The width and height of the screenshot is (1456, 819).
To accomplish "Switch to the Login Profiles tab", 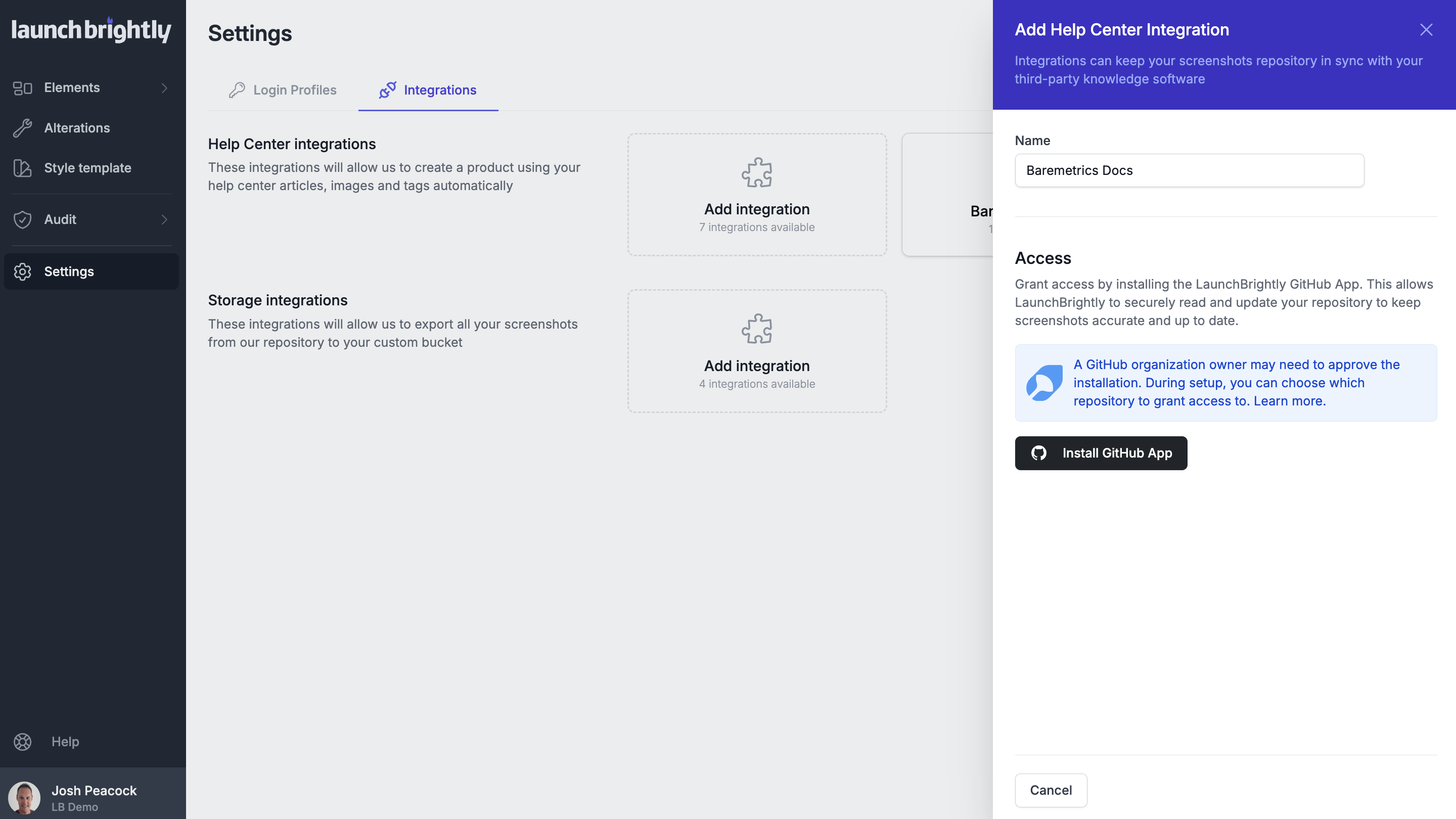I will pos(283,90).
